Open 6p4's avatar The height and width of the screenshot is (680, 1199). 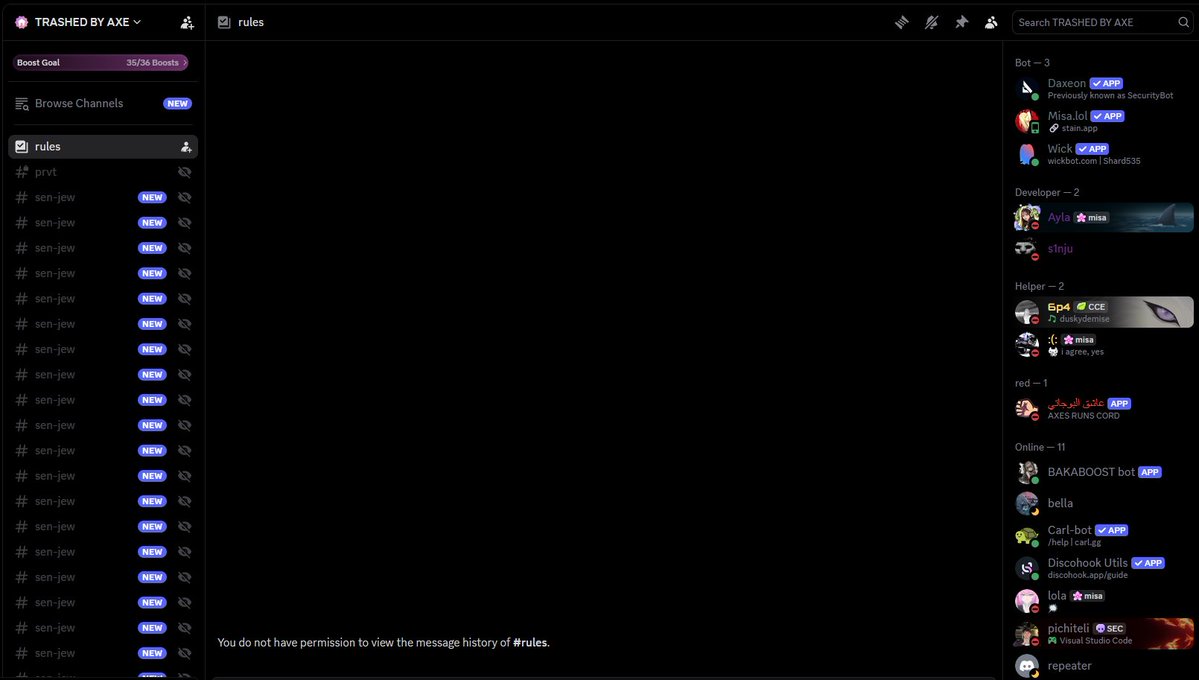coord(1027,312)
